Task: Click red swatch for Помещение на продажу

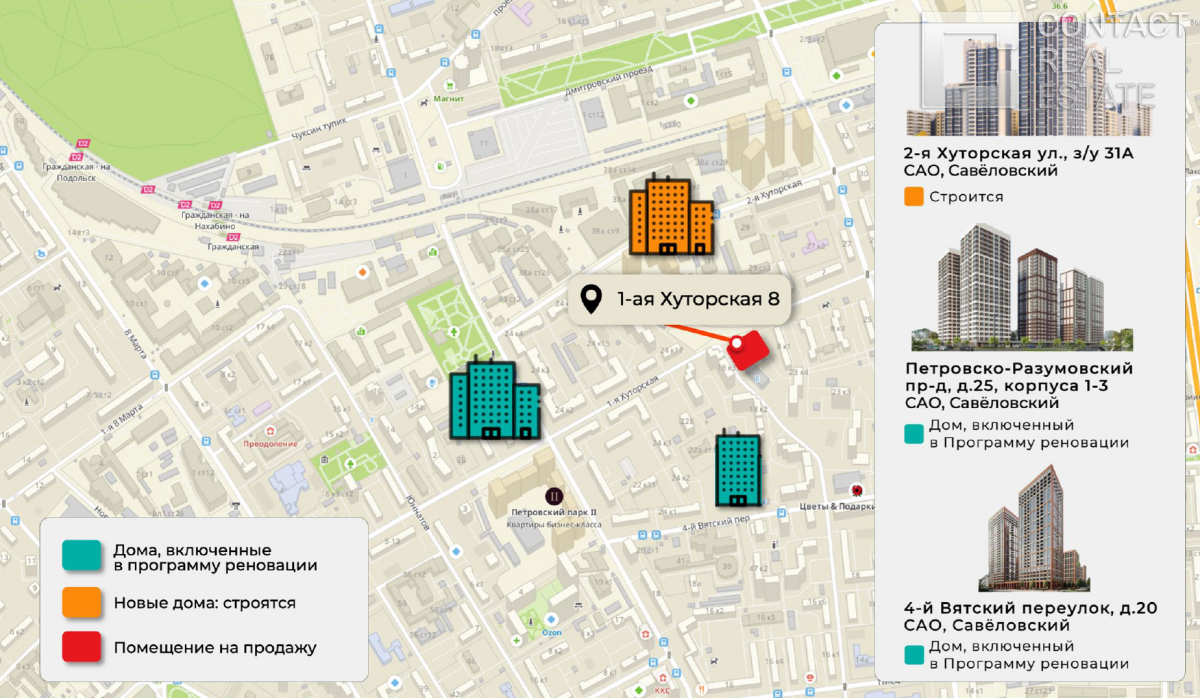Action: tap(81, 647)
